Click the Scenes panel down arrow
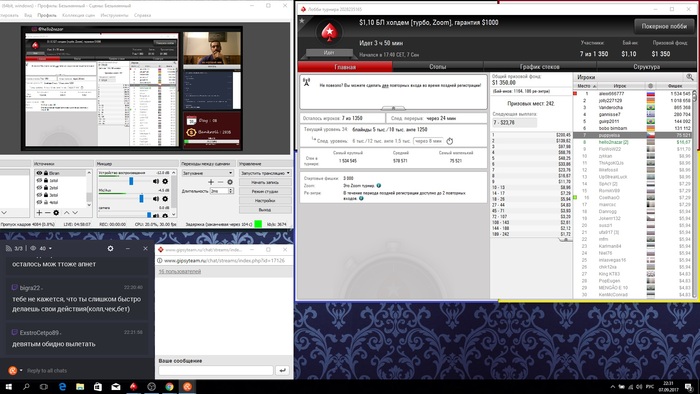The width and height of the screenshot is (700, 394). click(x=4, y=213)
